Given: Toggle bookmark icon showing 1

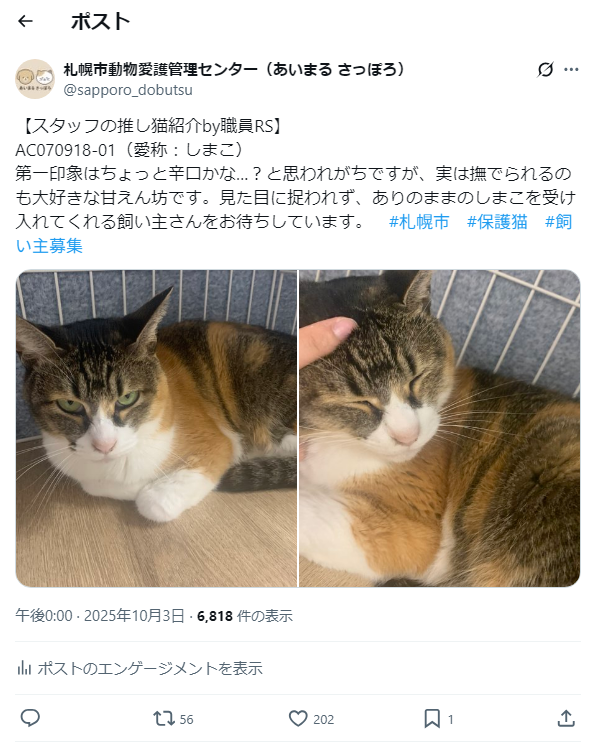Looking at the screenshot, I should 438,718.
